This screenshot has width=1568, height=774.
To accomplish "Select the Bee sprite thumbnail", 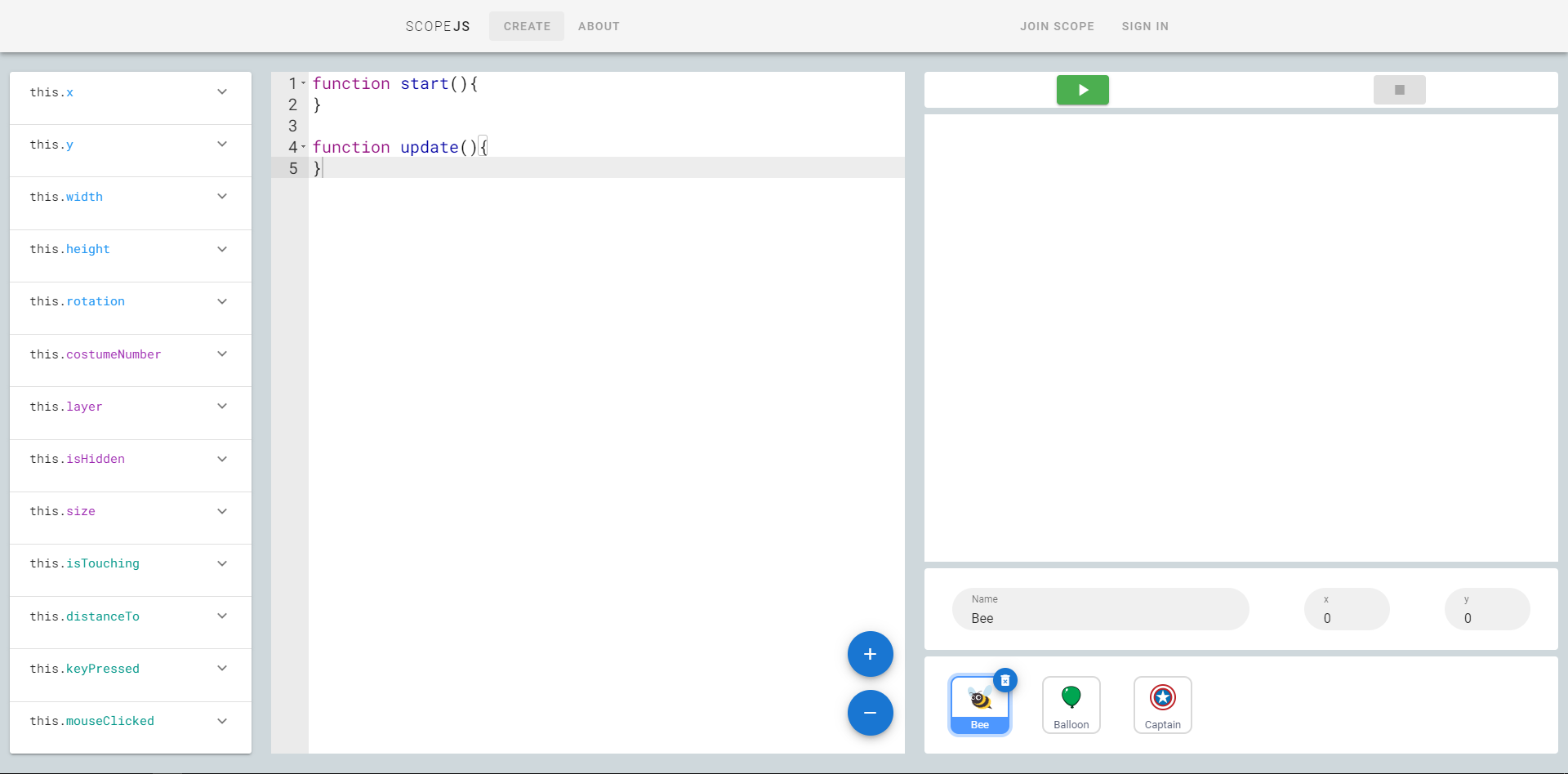I will 979,705.
